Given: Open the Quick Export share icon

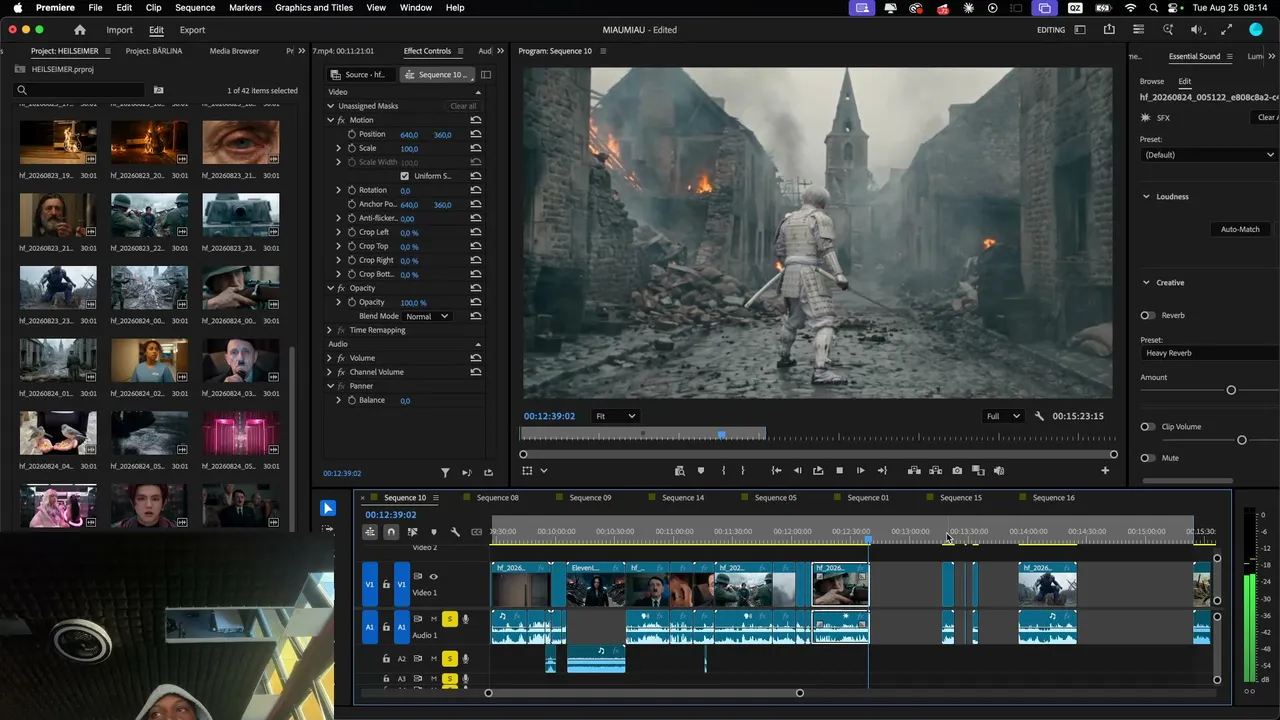Looking at the screenshot, I should click(x=1109, y=30).
